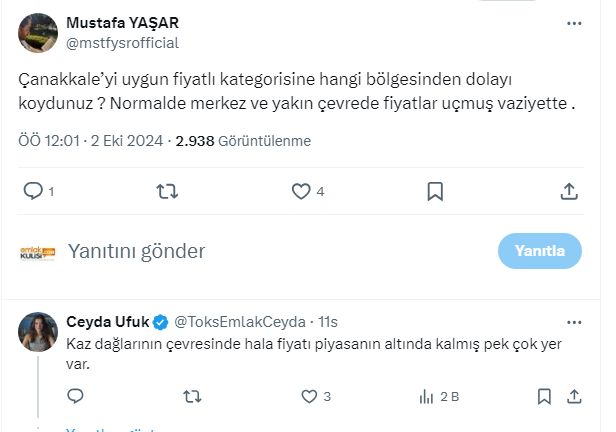Screen dimensions: 616x432
Task: Reply to Mustafa YAŞAR's tweet icon
Action: click(33, 190)
